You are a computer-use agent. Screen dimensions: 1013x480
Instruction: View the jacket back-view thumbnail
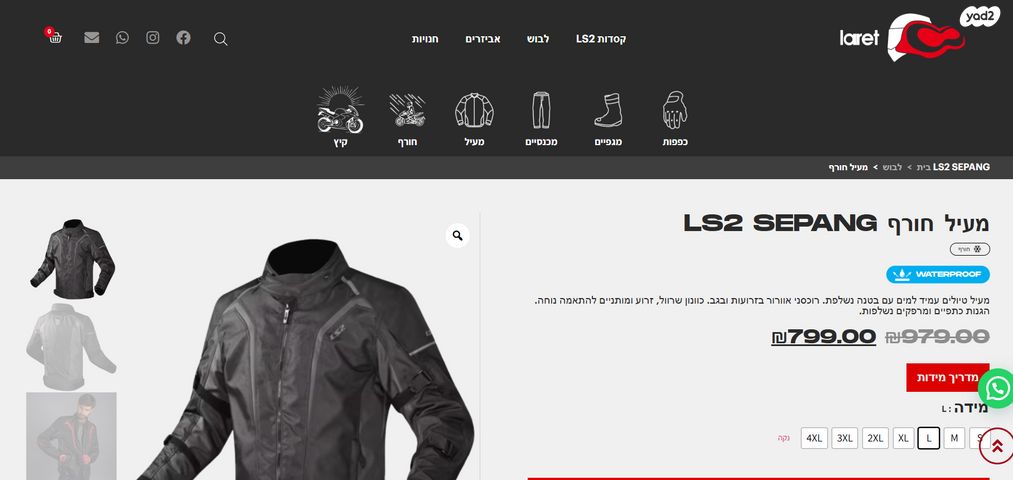pos(71,346)
